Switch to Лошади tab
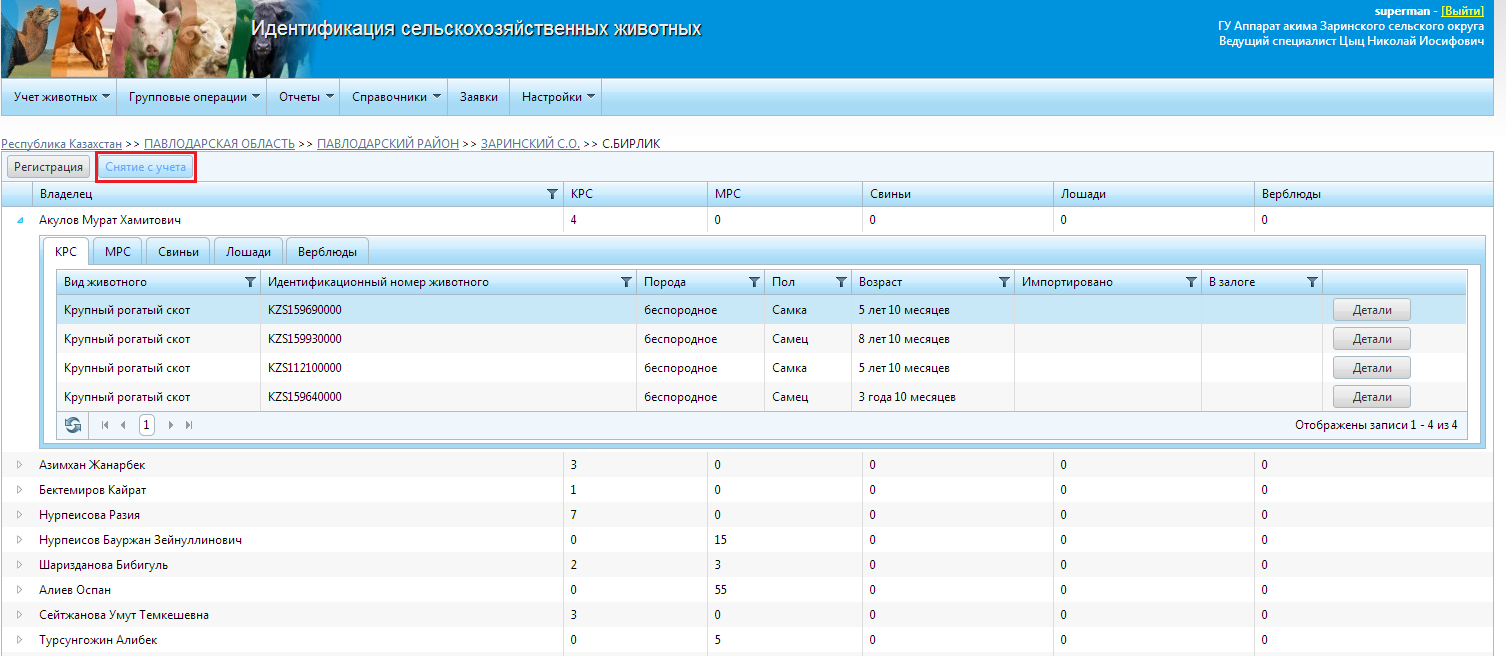This screenshot has height=656, width=1506. coord(248,252)
